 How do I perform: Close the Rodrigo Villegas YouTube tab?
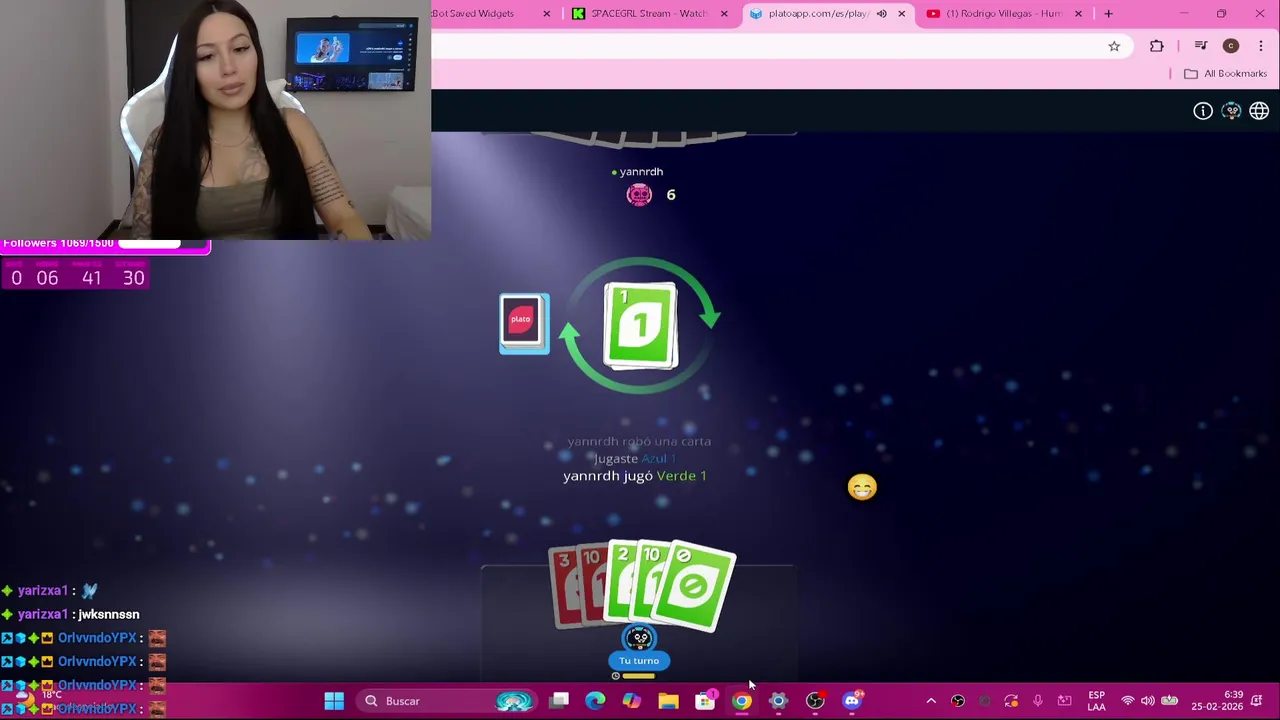click(1078, 13)
